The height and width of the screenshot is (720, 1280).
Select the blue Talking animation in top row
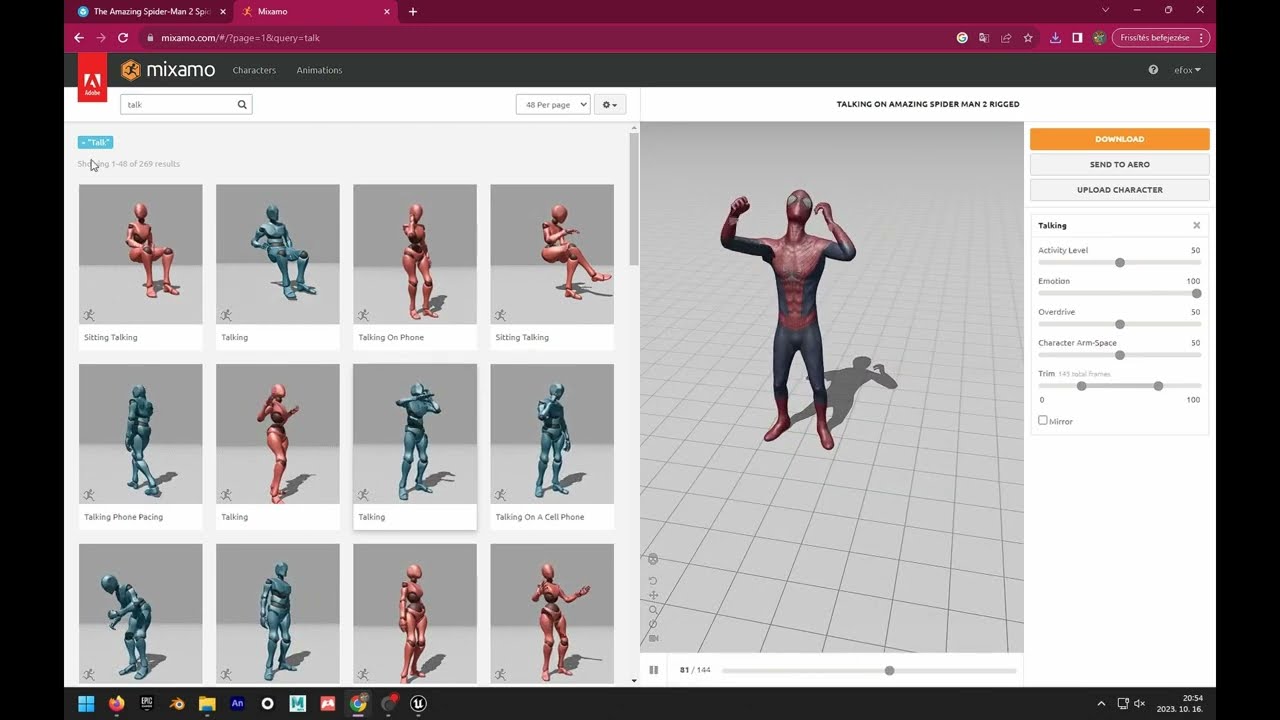coord(277,267)
